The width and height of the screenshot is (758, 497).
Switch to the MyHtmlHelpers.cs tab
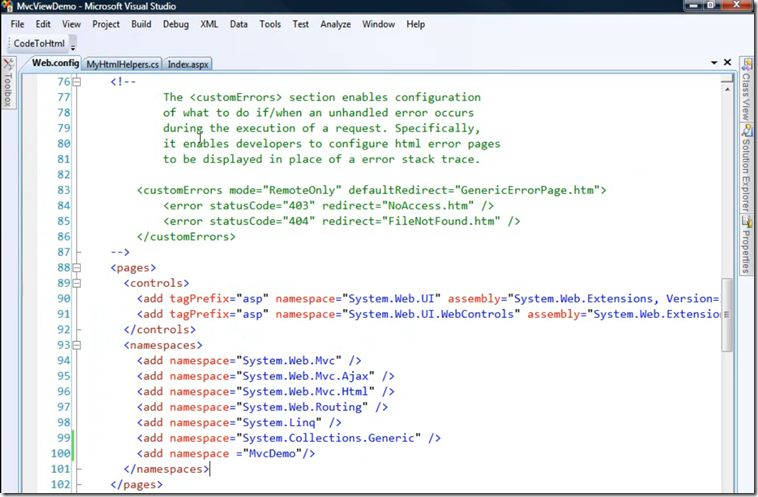tap(122, 64)
